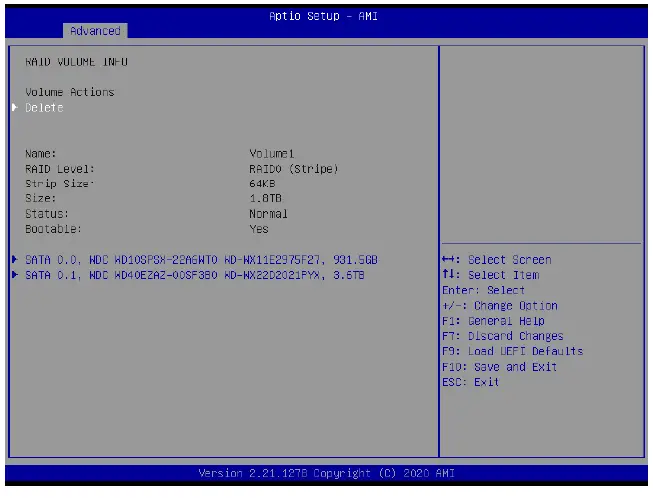Click the Yes bootable value
The height and width of the screenshot is (498, 653).
tap(259, 229)
